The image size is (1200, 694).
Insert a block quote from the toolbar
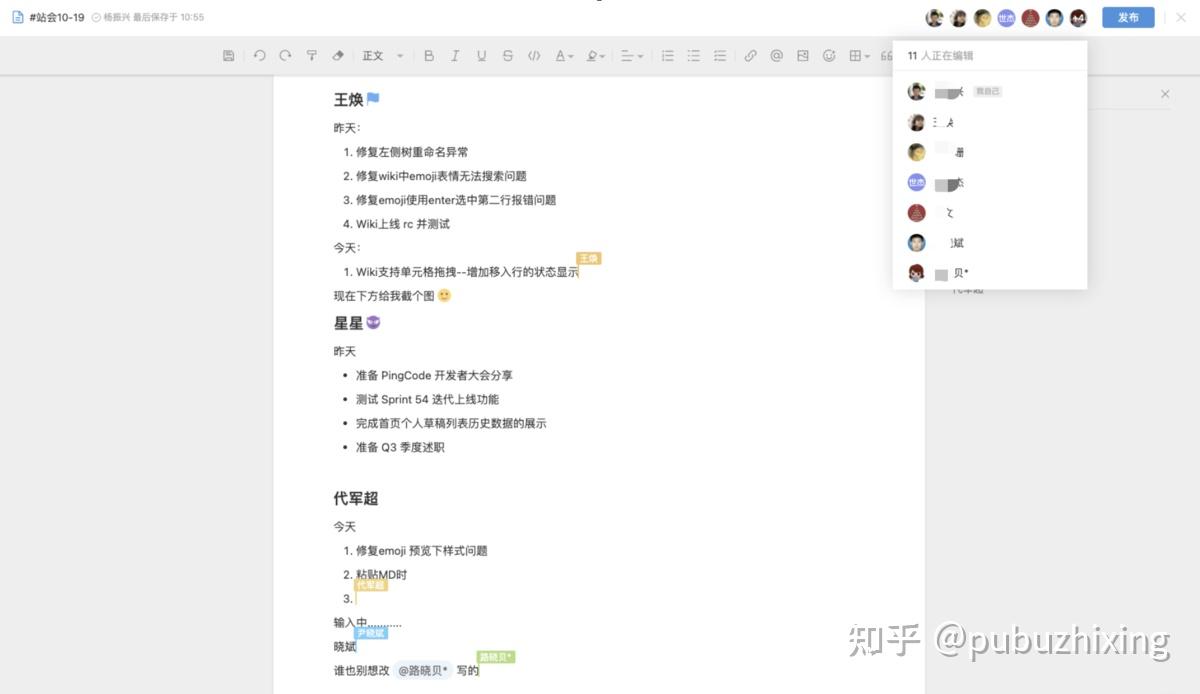click(886, 56)
